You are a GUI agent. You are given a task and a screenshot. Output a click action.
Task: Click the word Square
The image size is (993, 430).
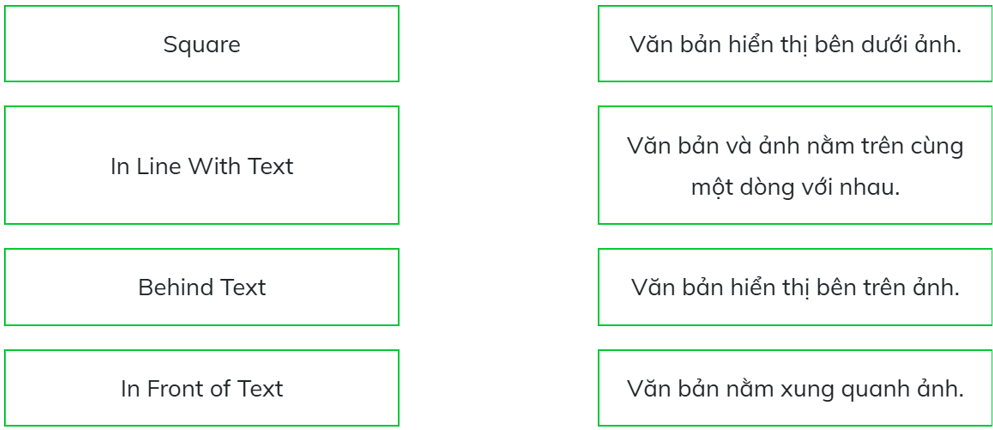tap(201, 46)
